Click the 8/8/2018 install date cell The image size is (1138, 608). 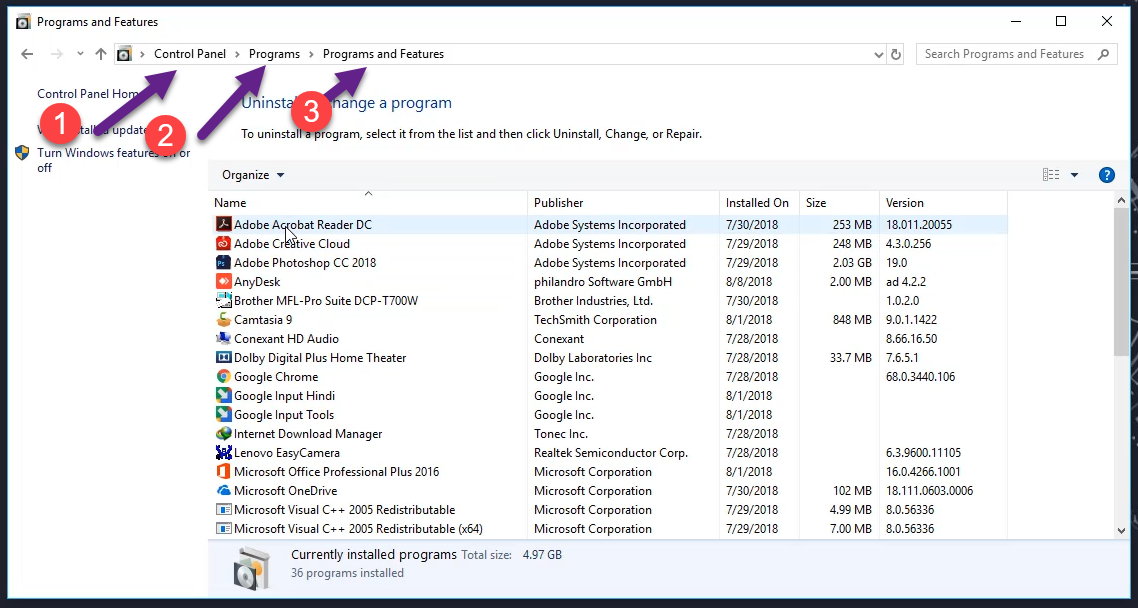pyautogui.click(x=749, y=281)
